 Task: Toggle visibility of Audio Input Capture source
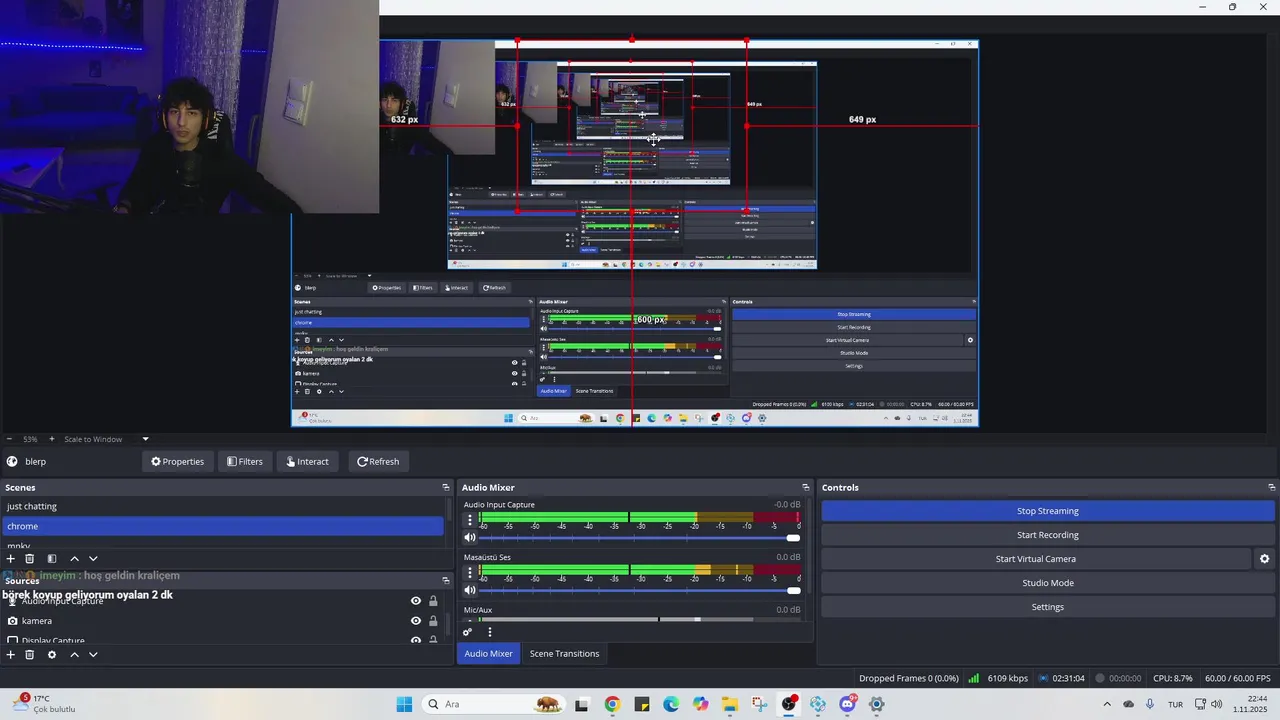(416, 601)
